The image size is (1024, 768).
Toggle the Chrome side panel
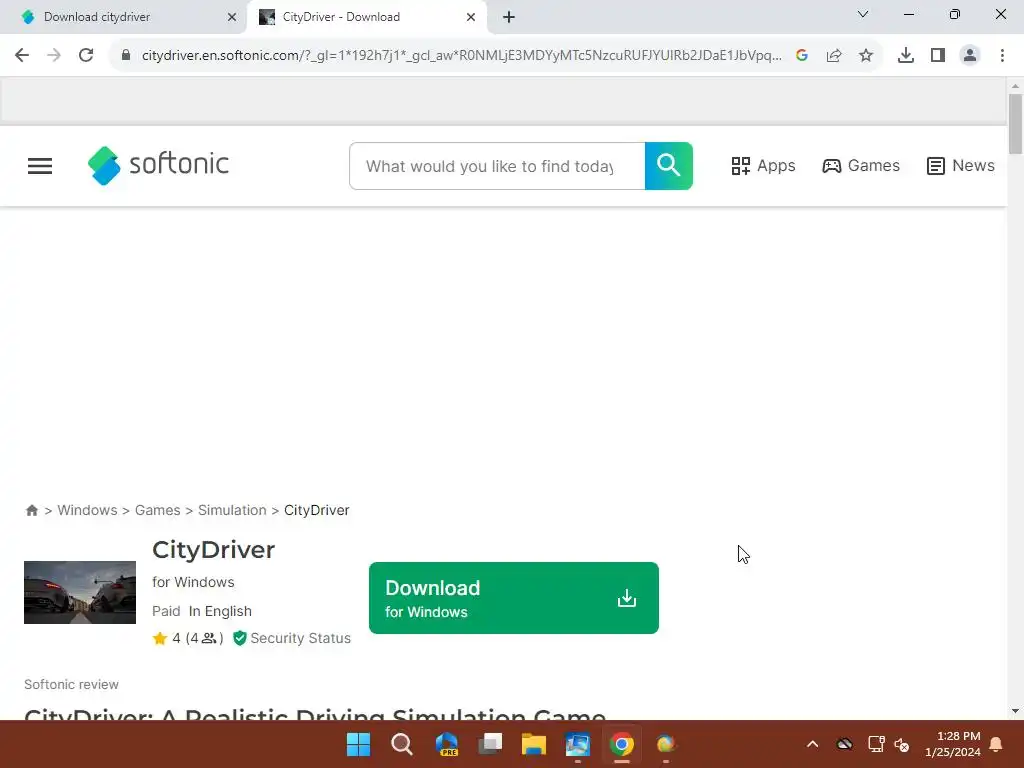[938, 55]
